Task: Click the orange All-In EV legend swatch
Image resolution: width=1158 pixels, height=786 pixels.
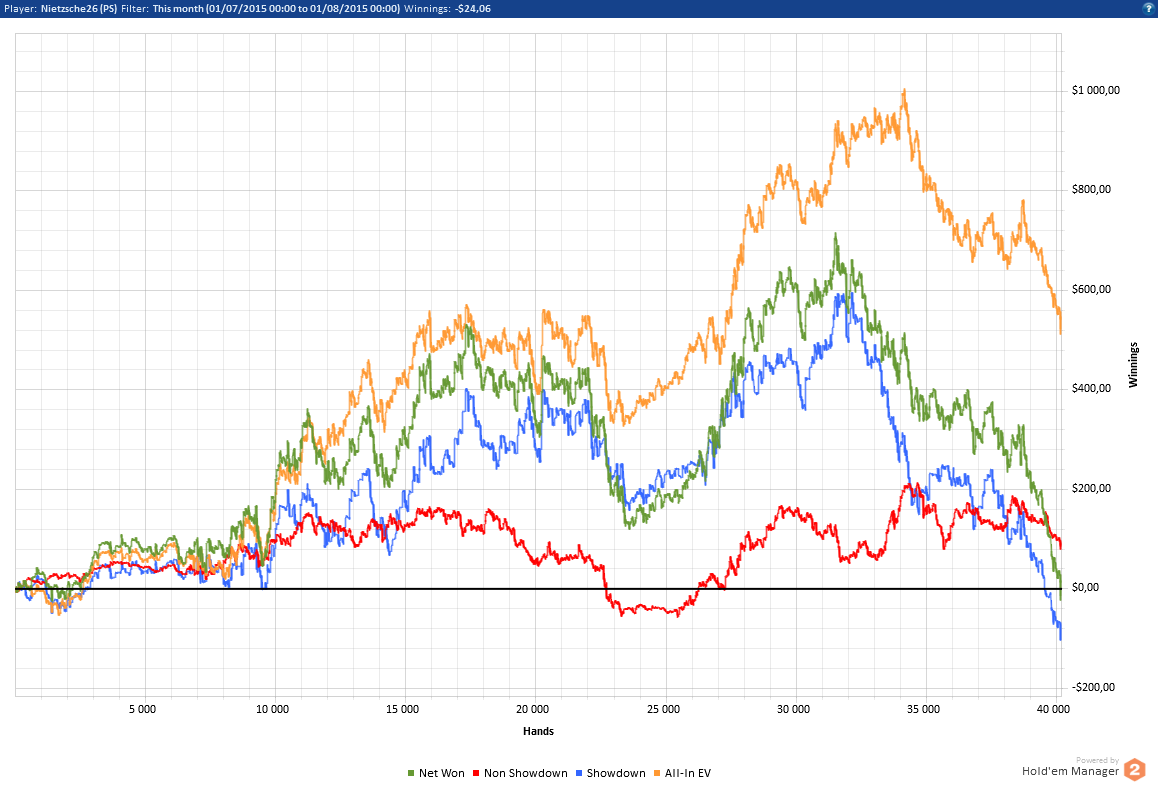Action: (657, 773)
